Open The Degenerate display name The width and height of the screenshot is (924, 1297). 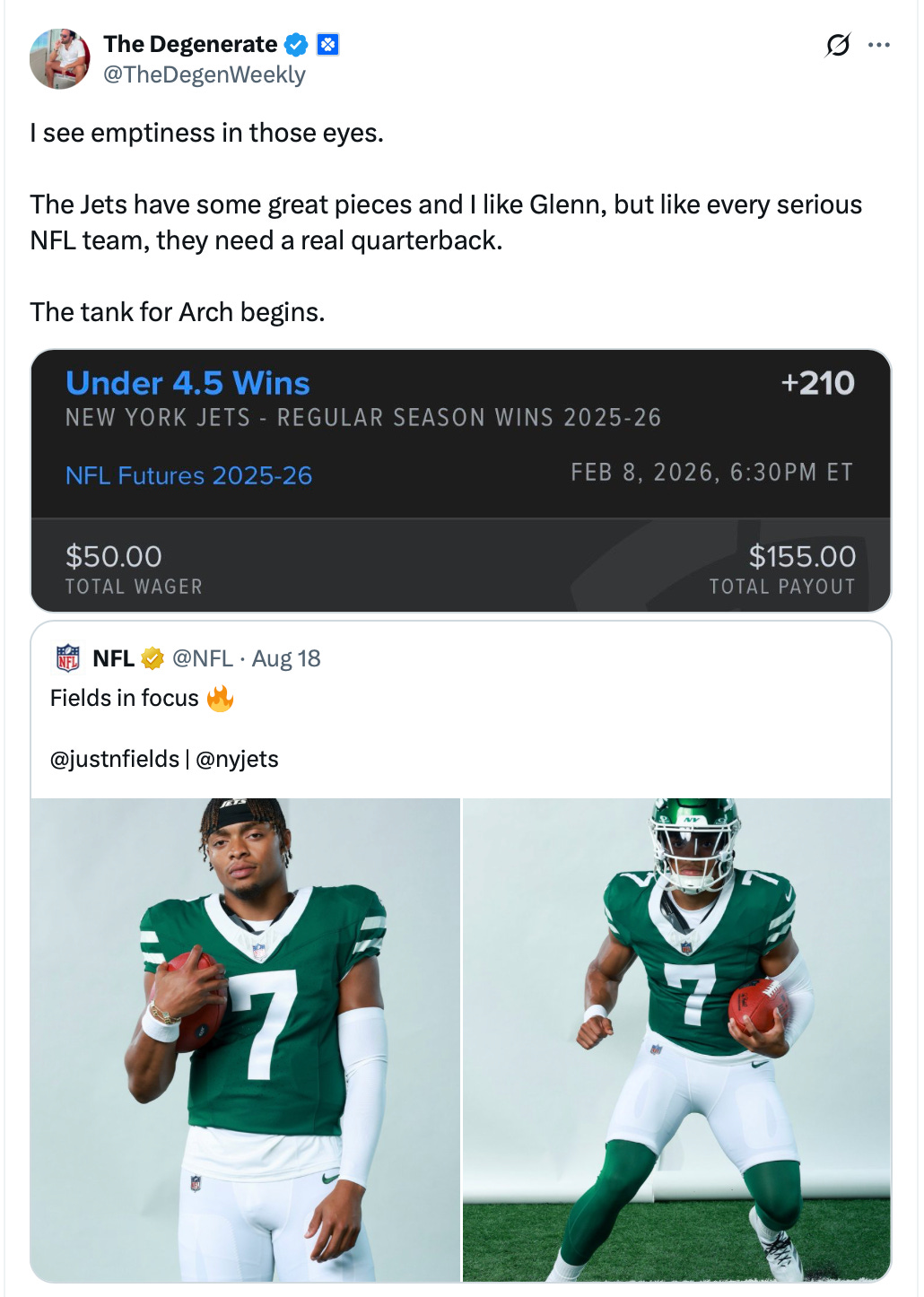click(x=190, y=44)
